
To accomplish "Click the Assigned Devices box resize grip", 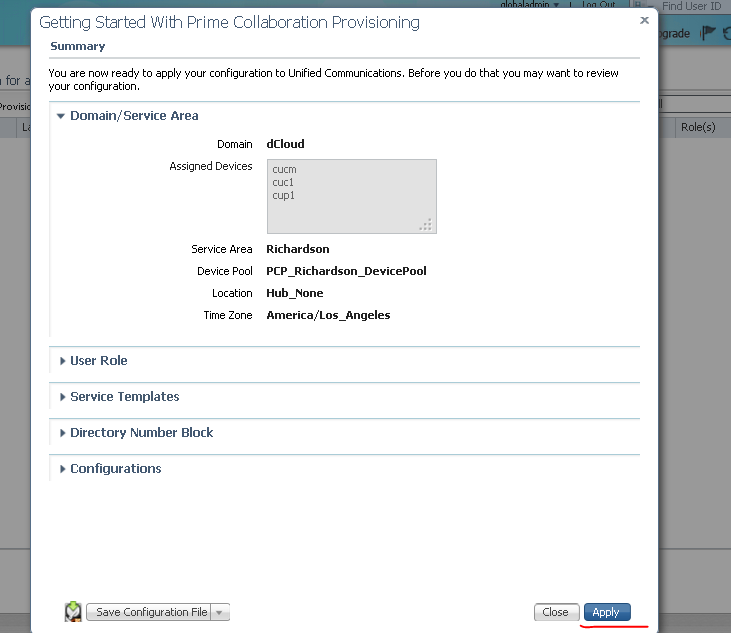I will click(426, 225).
